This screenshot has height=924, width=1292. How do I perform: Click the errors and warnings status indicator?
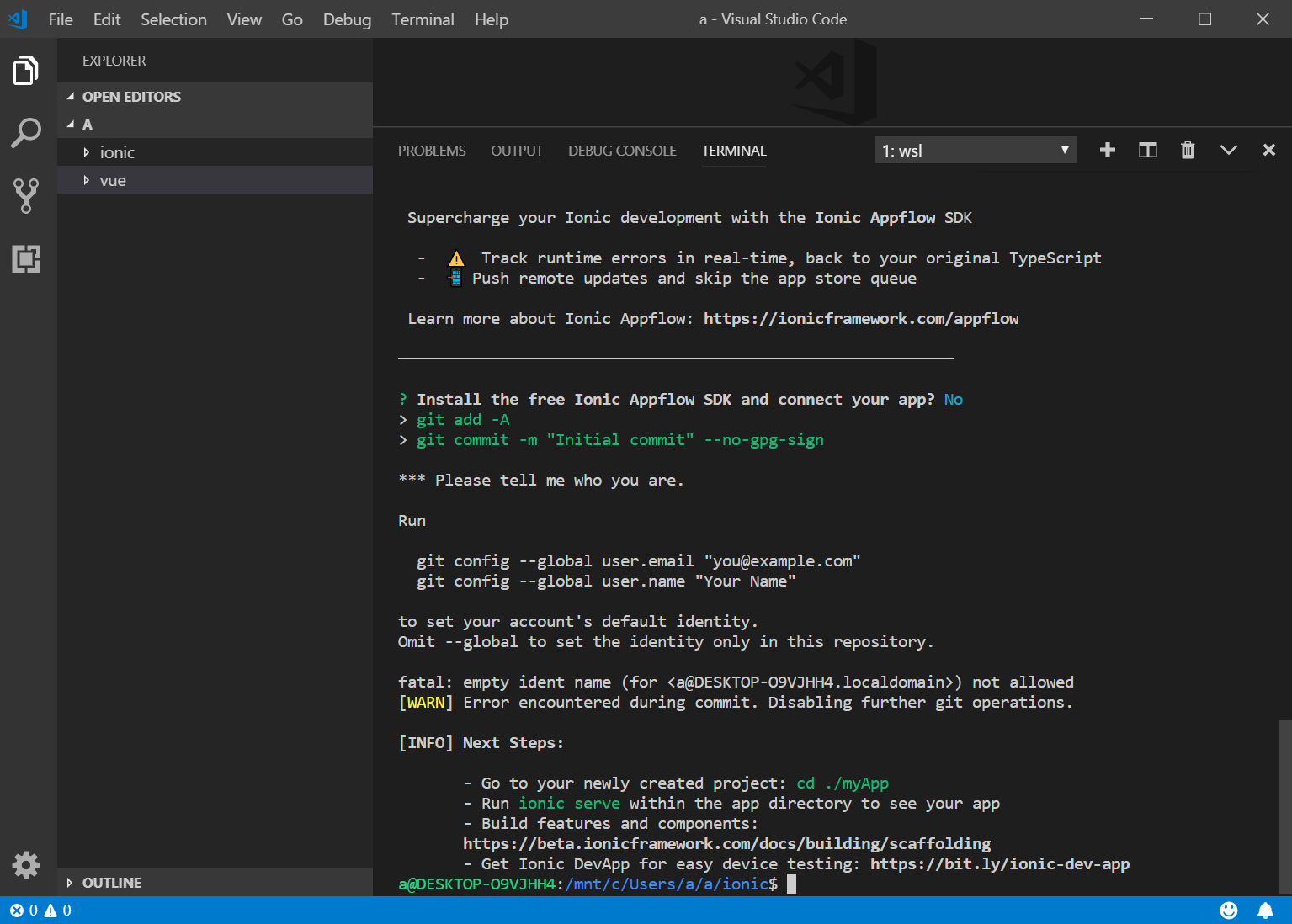(40, 911)
